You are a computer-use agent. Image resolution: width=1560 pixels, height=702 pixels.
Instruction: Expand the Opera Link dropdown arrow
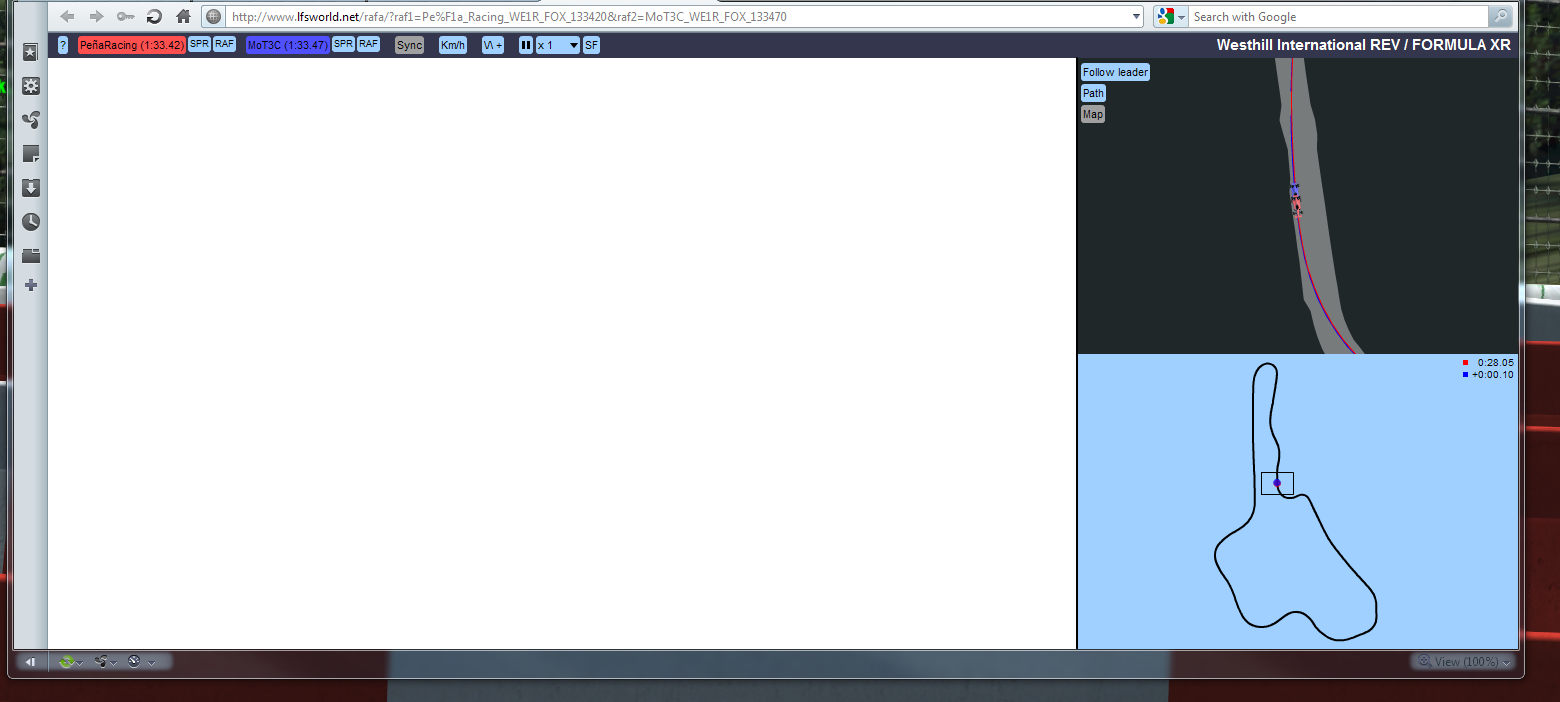pyautogui.click(x=79, y=662)
